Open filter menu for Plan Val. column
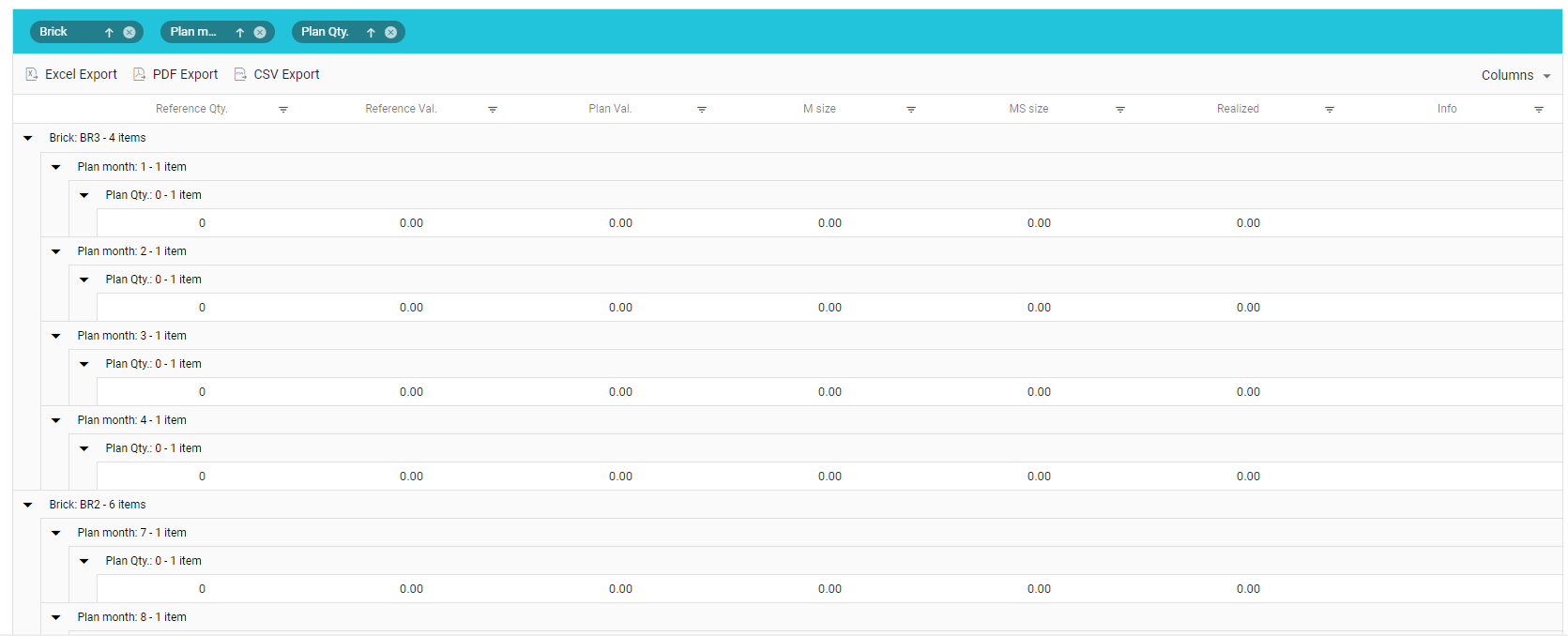 tap(702, 110)
